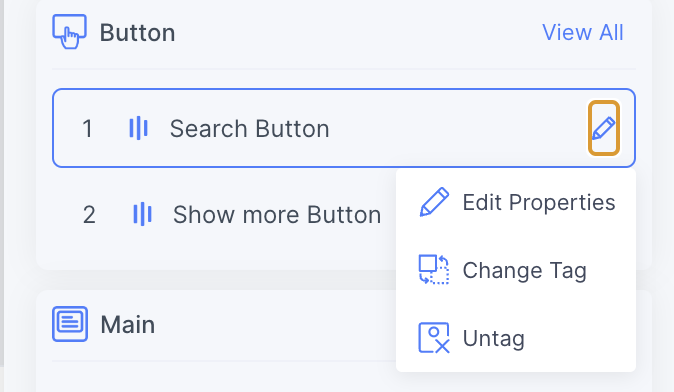Click the swap squares icon beside Change Tag
This screenshot has height=392, width=674.
coord(434,270)
